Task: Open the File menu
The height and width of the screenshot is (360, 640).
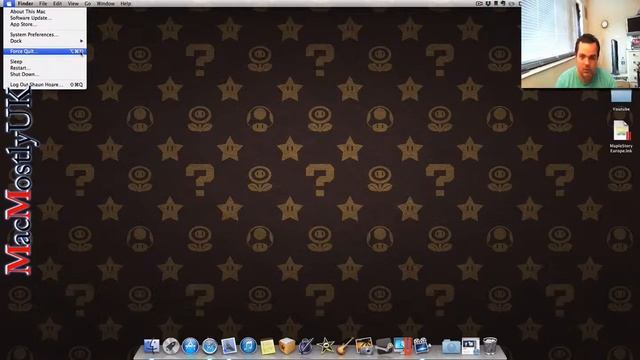Action: [43, 3]
